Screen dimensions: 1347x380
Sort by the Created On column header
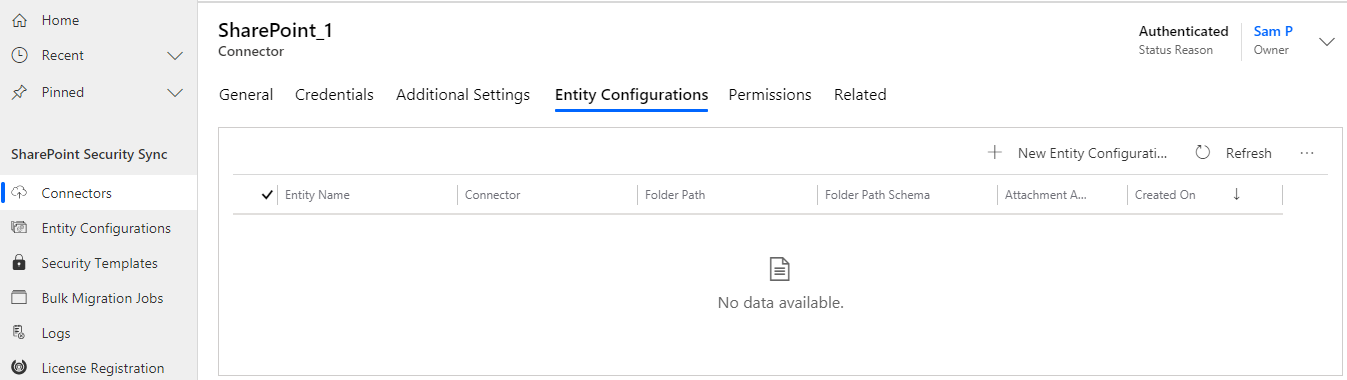pos(1165,195)
